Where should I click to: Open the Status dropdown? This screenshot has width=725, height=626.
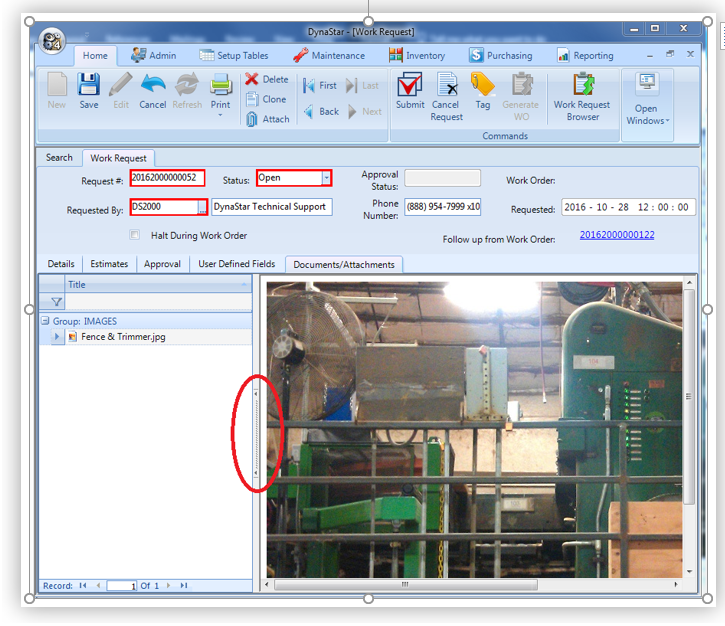(325, 178)
